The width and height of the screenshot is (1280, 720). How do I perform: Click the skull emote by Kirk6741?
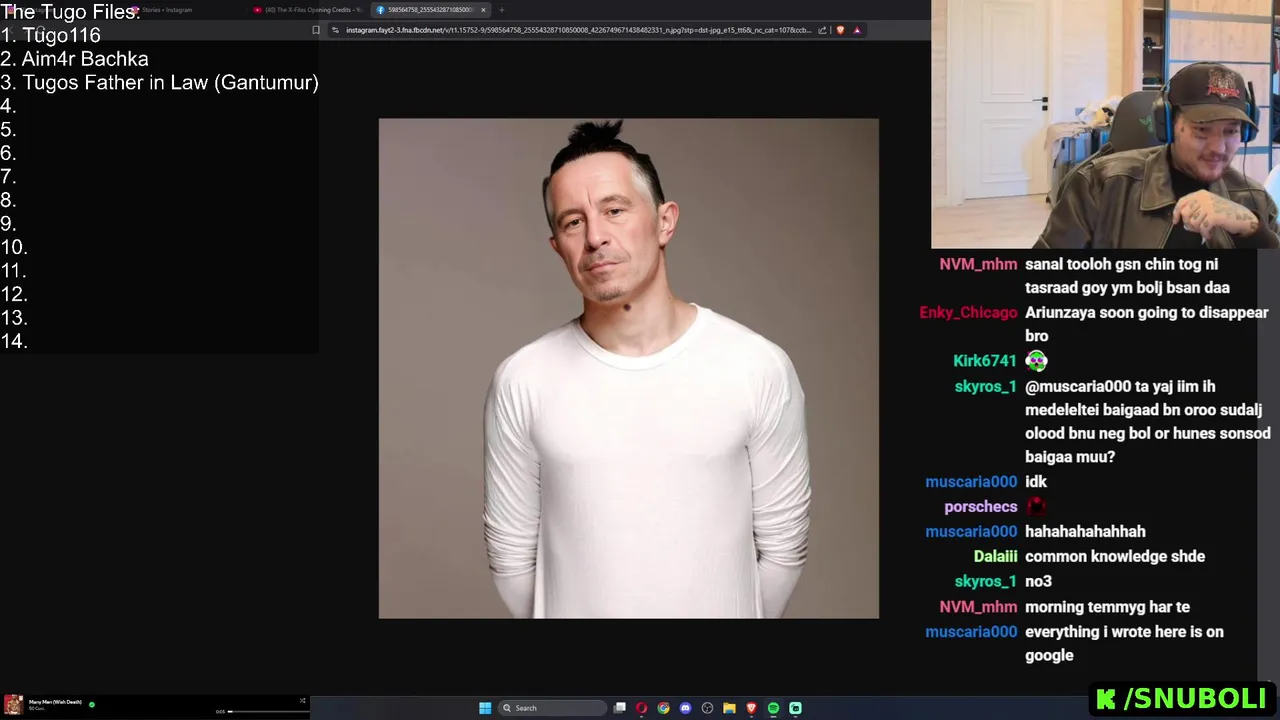tap(1036, 361)
